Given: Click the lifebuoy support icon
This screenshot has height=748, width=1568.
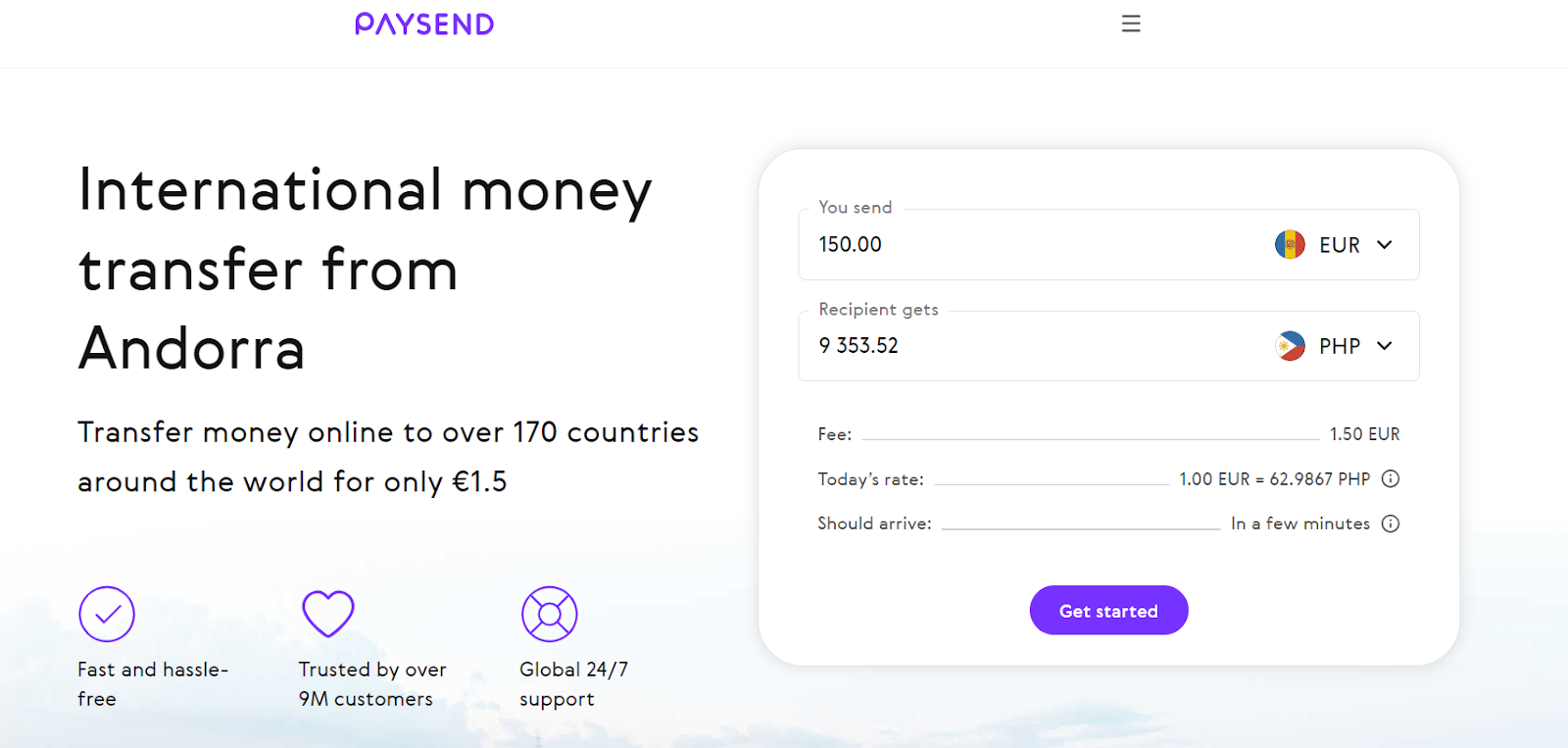Looking at the screenshot, I should coord(550,615).
